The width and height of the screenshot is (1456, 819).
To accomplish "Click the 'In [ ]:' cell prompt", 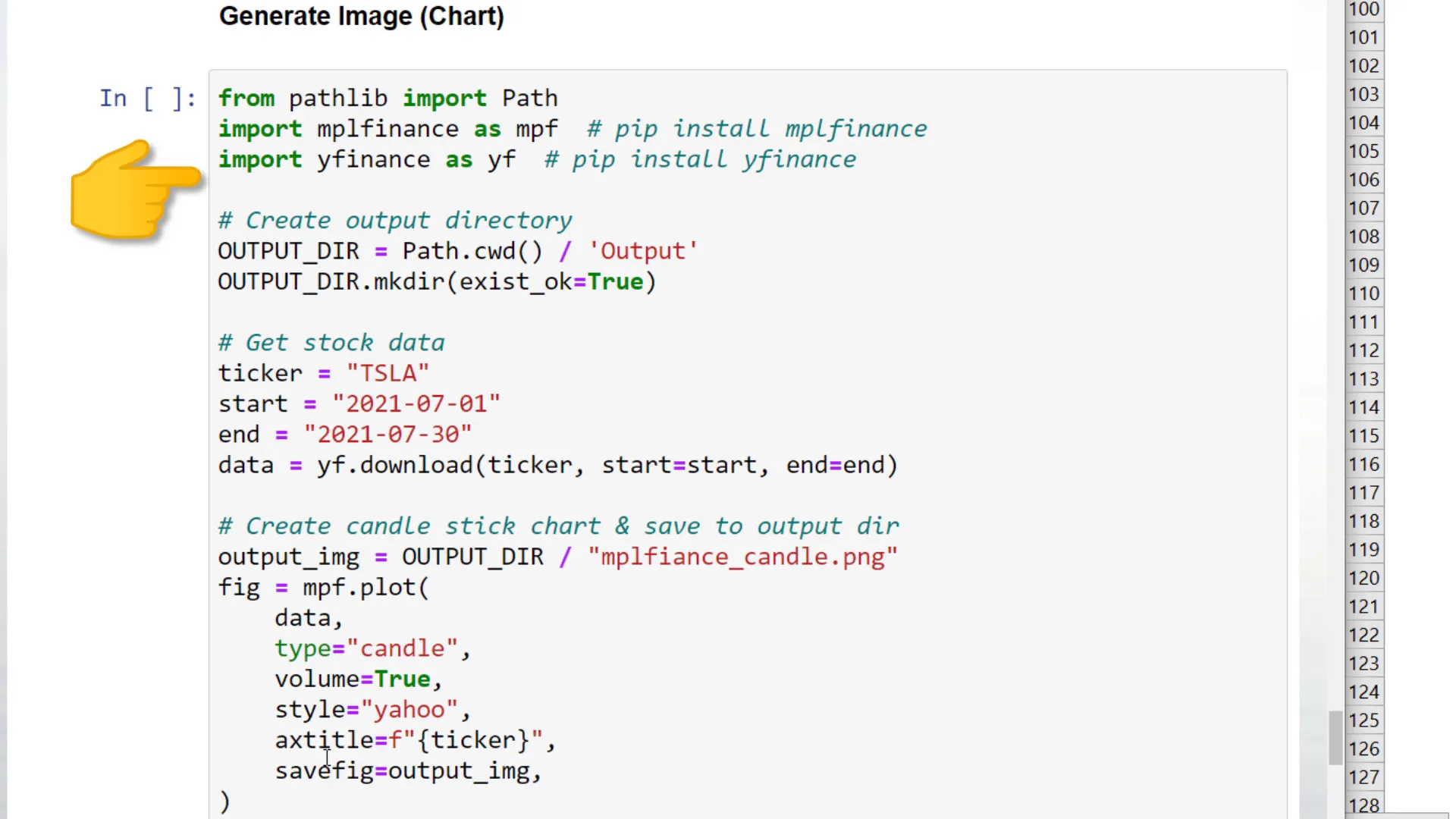I will (148, 99).
